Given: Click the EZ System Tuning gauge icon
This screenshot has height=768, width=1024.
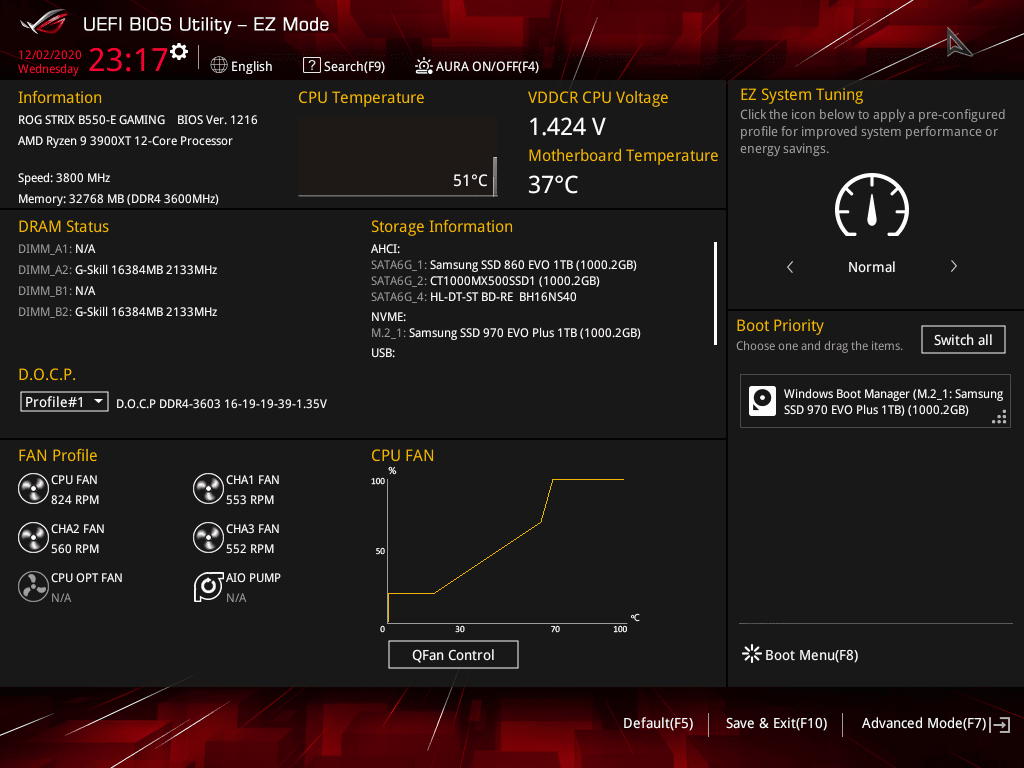Looking at the screenshot, I should click(872, 205).
